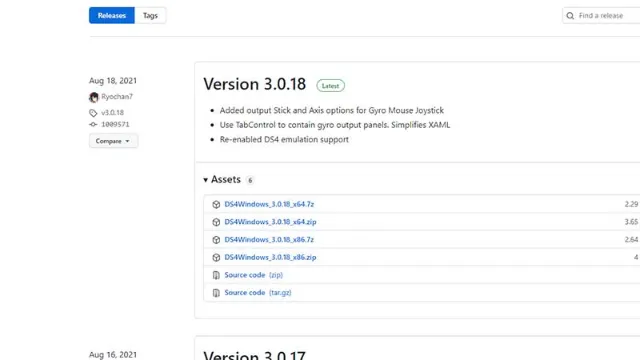Click the search magnifier icon
This screenshot has width=640, height=360.
(570, 16)
